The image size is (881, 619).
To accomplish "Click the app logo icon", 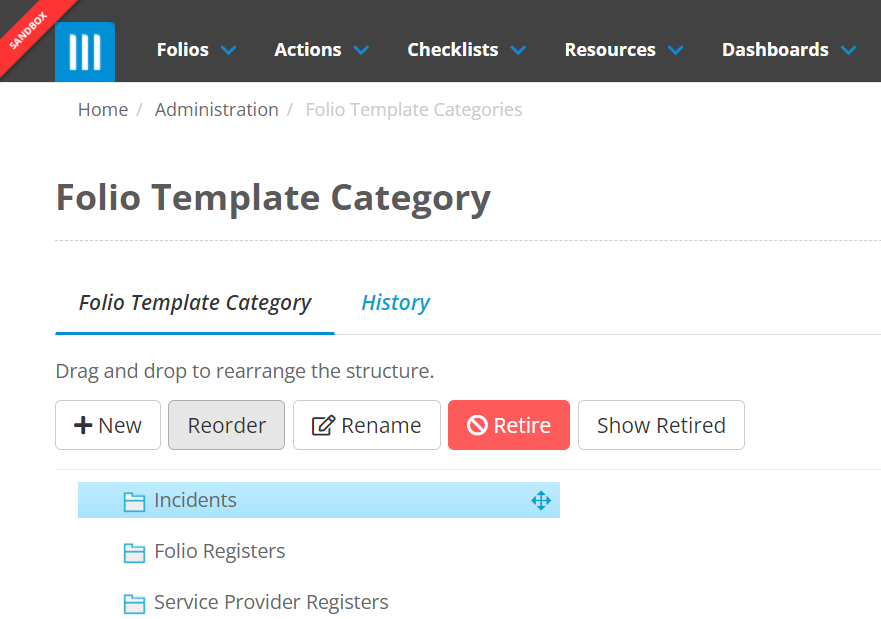I will [85, 51].
